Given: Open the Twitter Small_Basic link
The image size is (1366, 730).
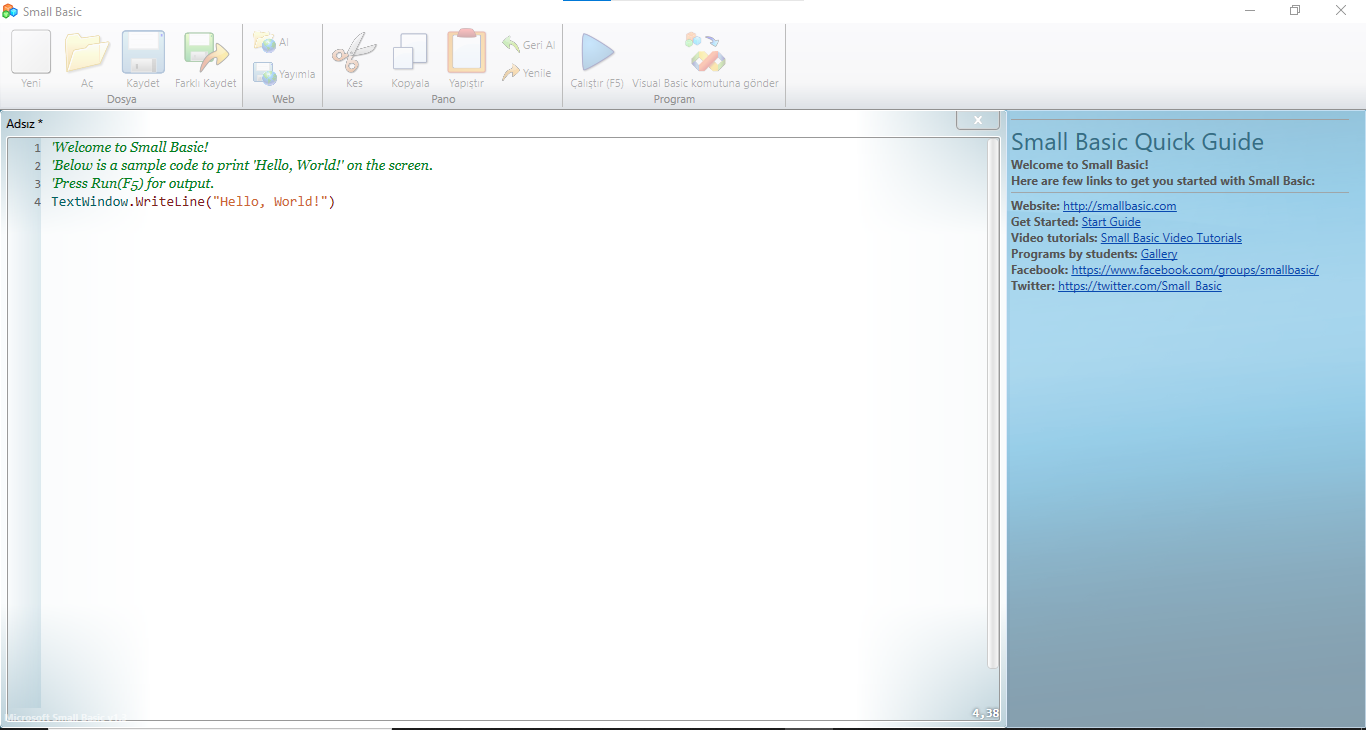Looking at the screenshot, I should click(1140, 286).
